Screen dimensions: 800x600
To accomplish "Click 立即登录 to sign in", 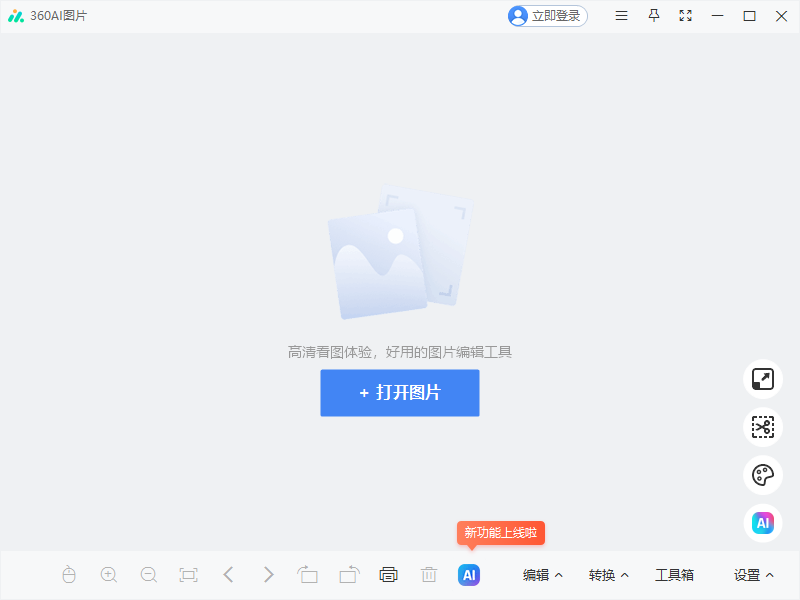I will (x=547, y=16).
